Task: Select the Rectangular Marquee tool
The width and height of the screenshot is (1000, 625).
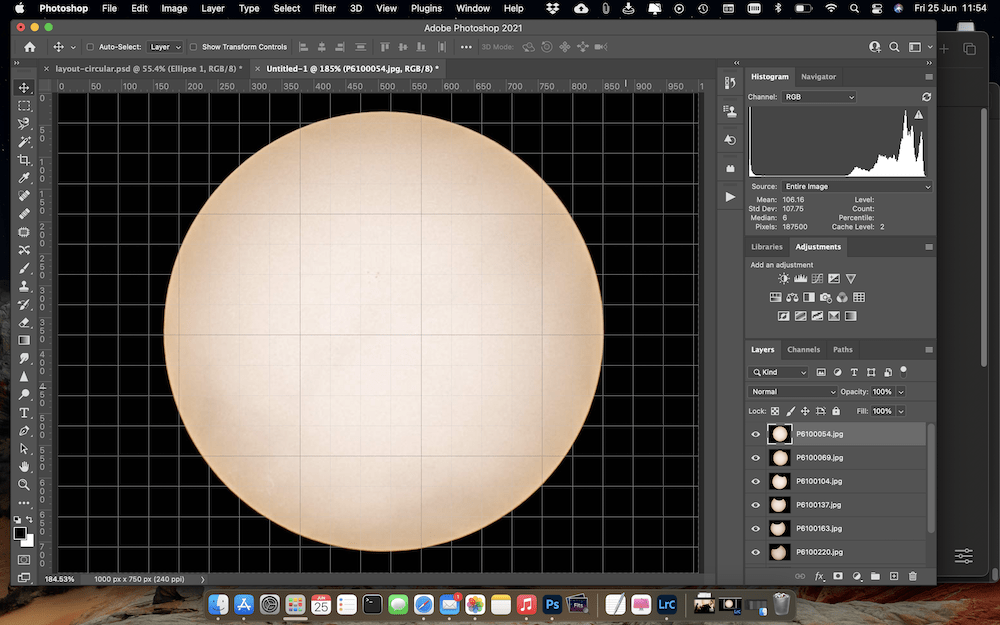Action: click(x=24, y=106)
